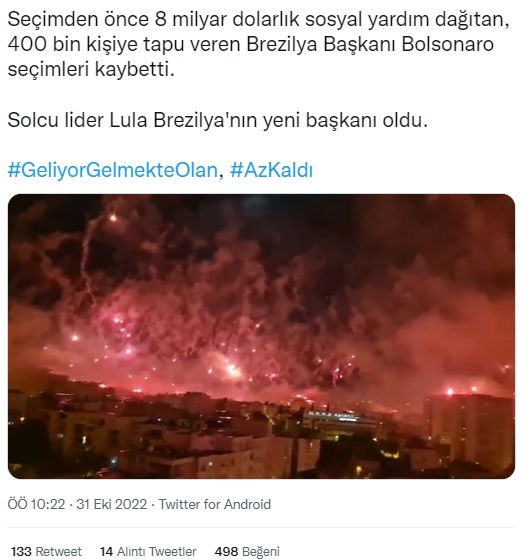Open the #AzKaldı hashtag
This screenshot has height=560, width=524.
[271, 170]
